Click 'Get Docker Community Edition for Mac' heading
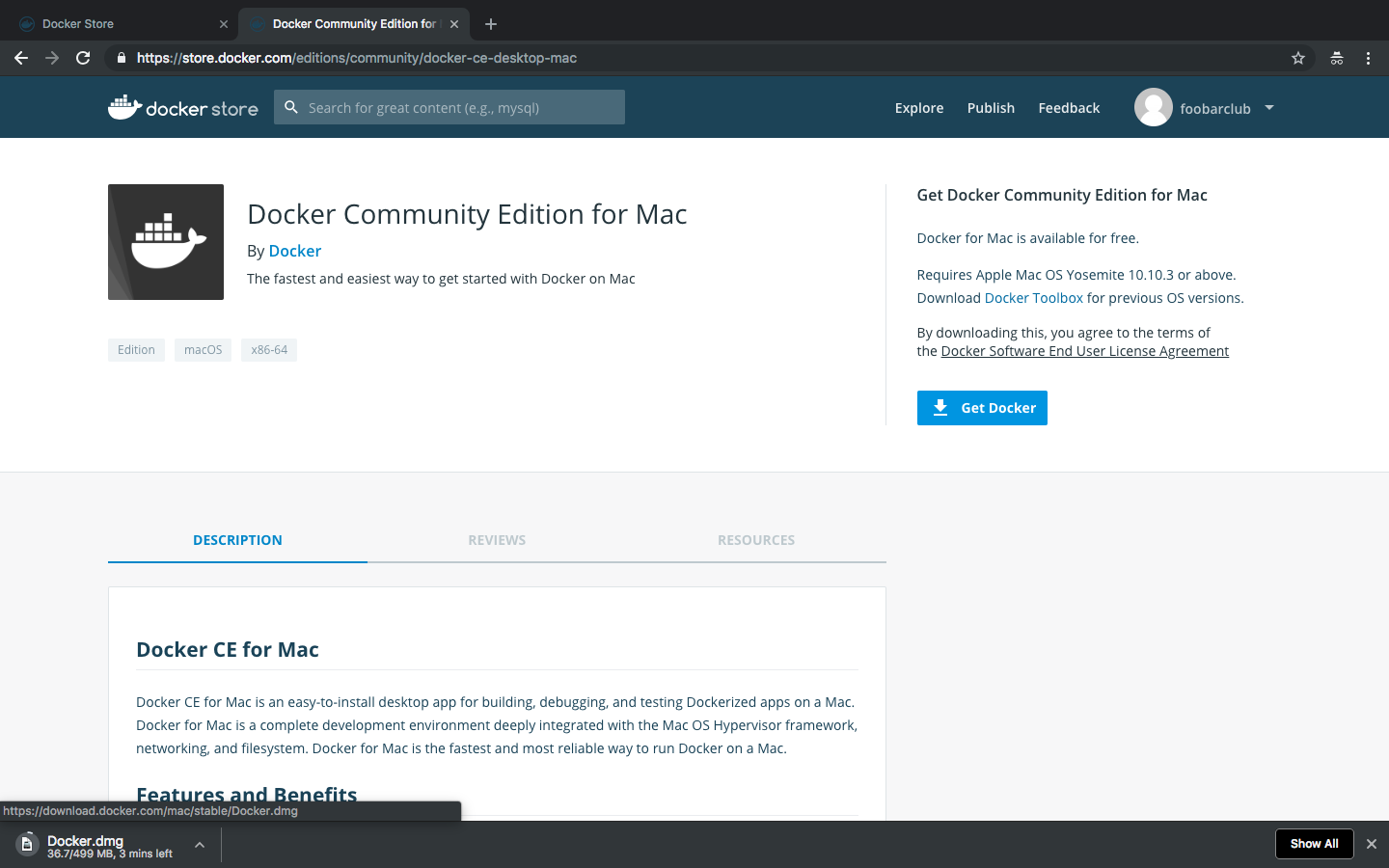 [1062, 195]
